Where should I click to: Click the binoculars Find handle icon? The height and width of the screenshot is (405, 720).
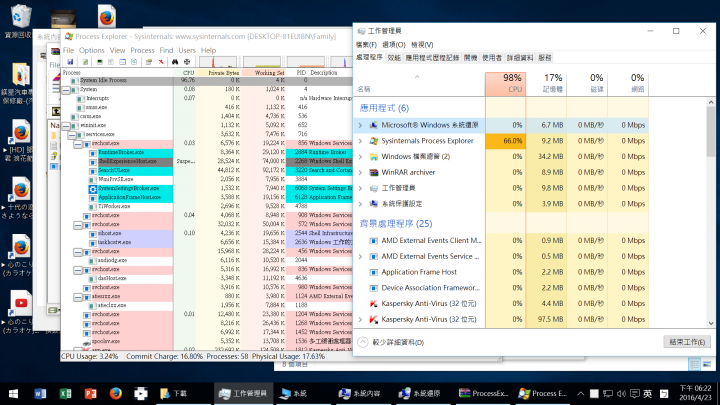point(175,62)
